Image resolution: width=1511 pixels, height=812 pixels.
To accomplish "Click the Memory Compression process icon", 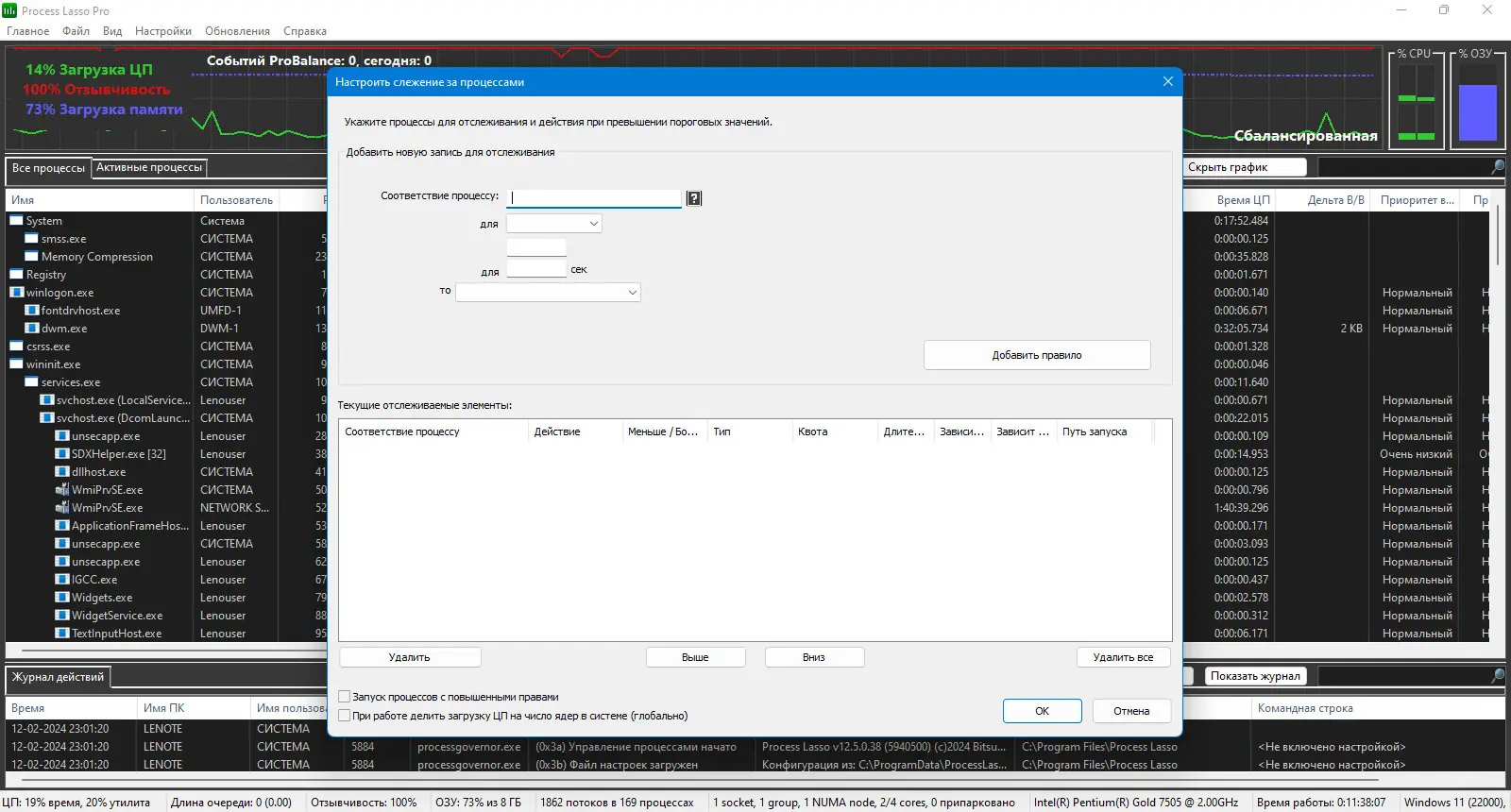I will pos(31,257).
